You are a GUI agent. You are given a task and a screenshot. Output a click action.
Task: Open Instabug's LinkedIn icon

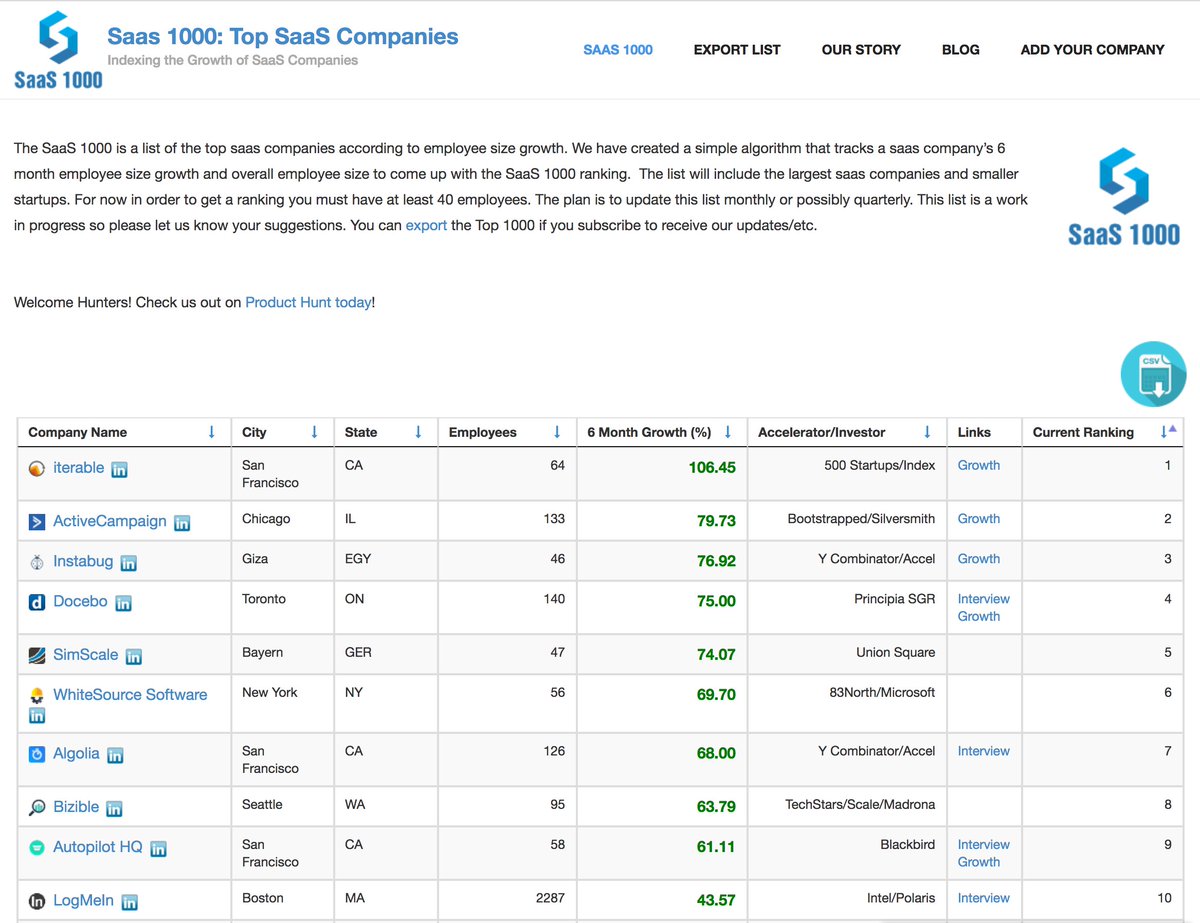[x=128, y=563]
